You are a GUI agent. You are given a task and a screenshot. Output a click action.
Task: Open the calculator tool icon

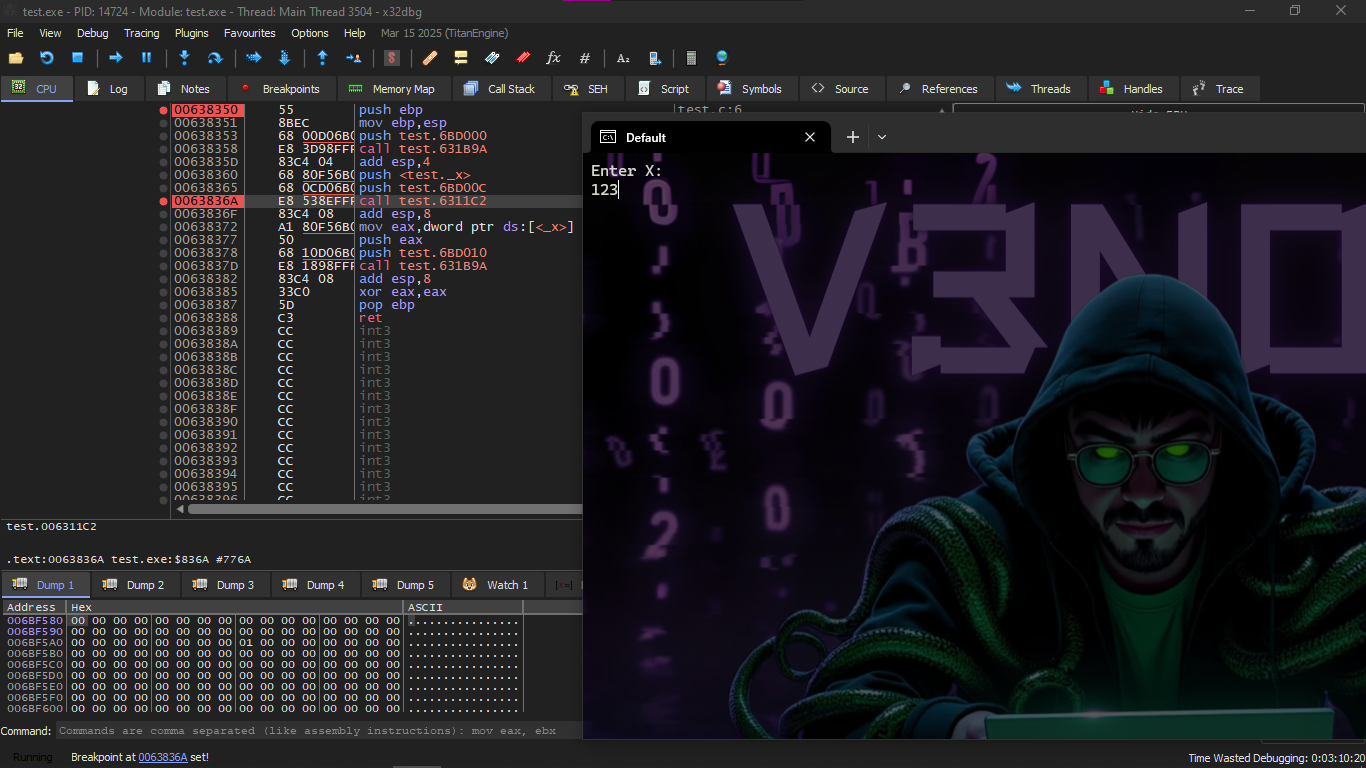[x=691, y=58]
